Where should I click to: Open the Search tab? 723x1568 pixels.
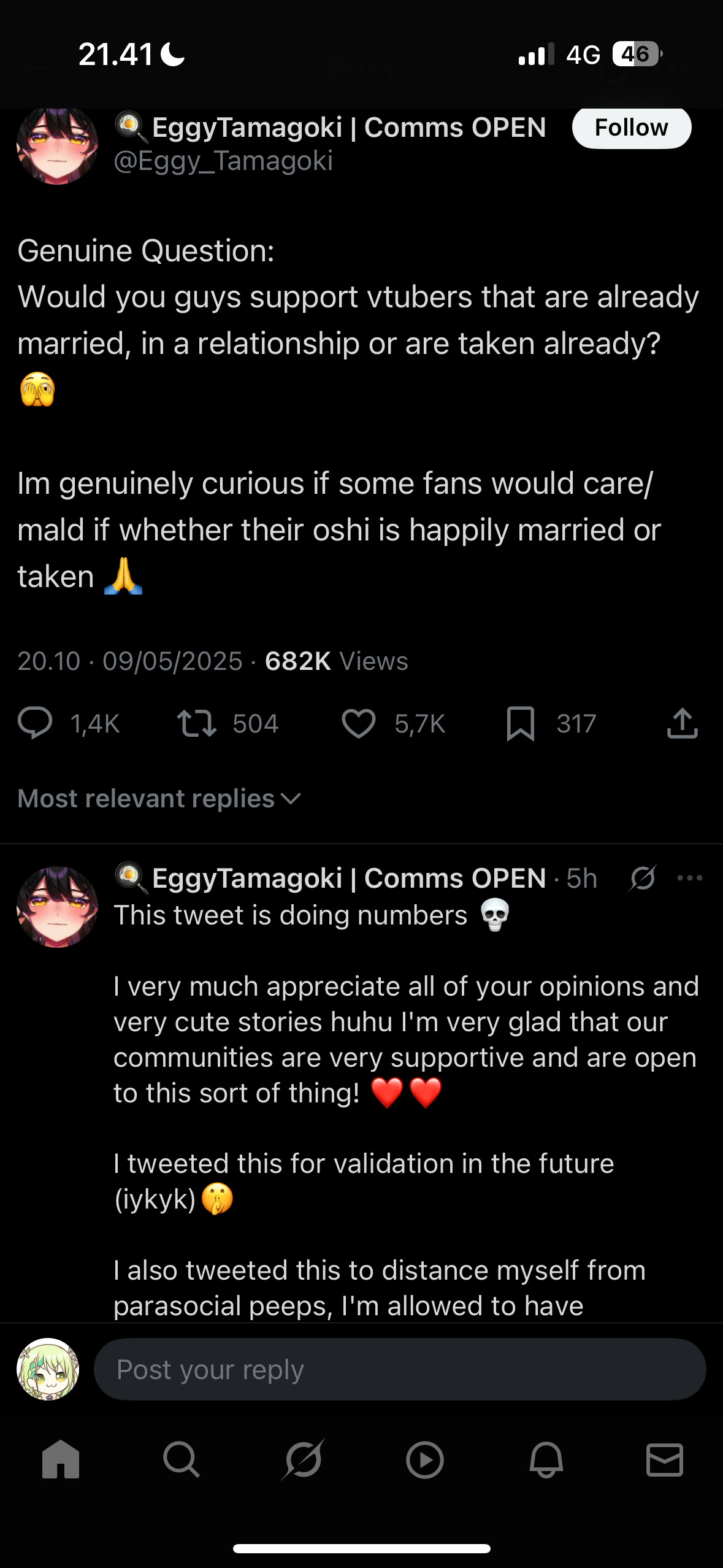pyautogui.click(x=181, y=1459)
